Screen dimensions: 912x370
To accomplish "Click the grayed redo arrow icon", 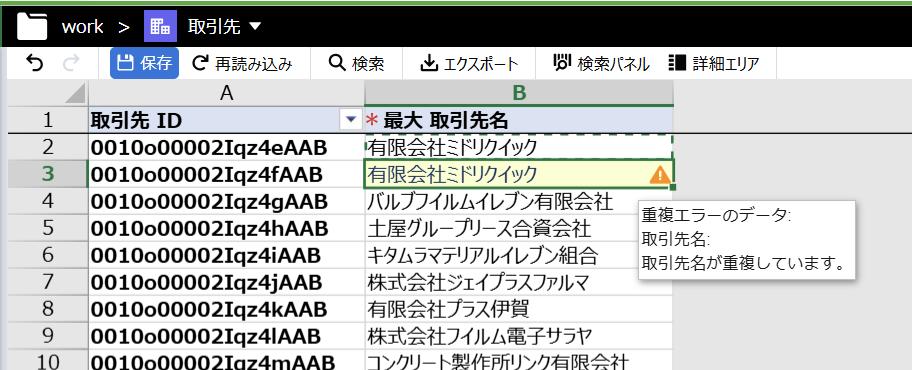I will click(x=70, y=63).
